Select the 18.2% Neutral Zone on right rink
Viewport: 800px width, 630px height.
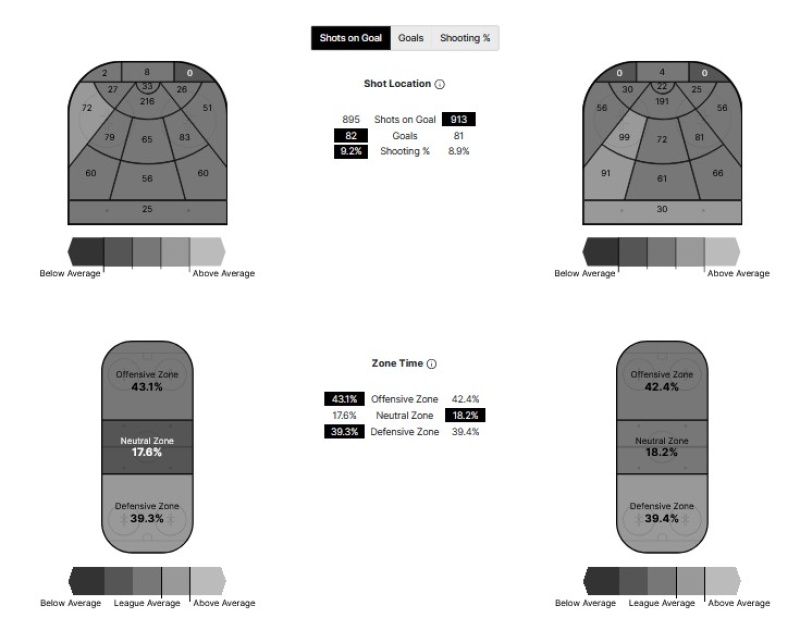[x=661, y=446]
